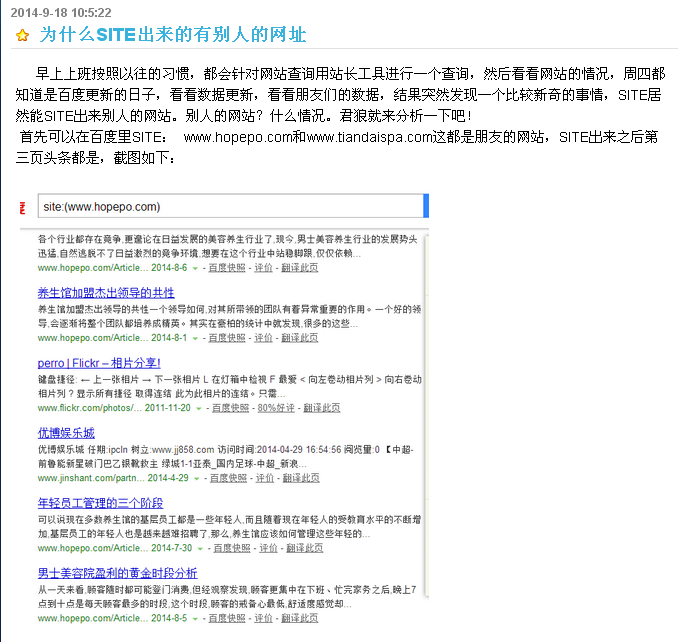Click the URL www.jinshant.com/partn...
Viewport: 682px width, 642px height.
pos(90,478)
